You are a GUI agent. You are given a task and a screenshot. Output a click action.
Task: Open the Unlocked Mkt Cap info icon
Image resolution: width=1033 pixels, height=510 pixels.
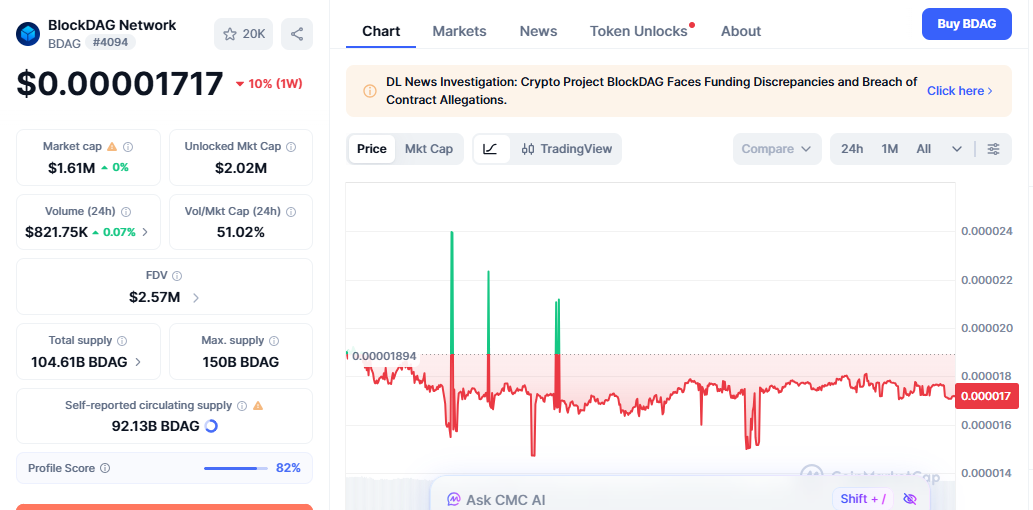pos(291,147)
